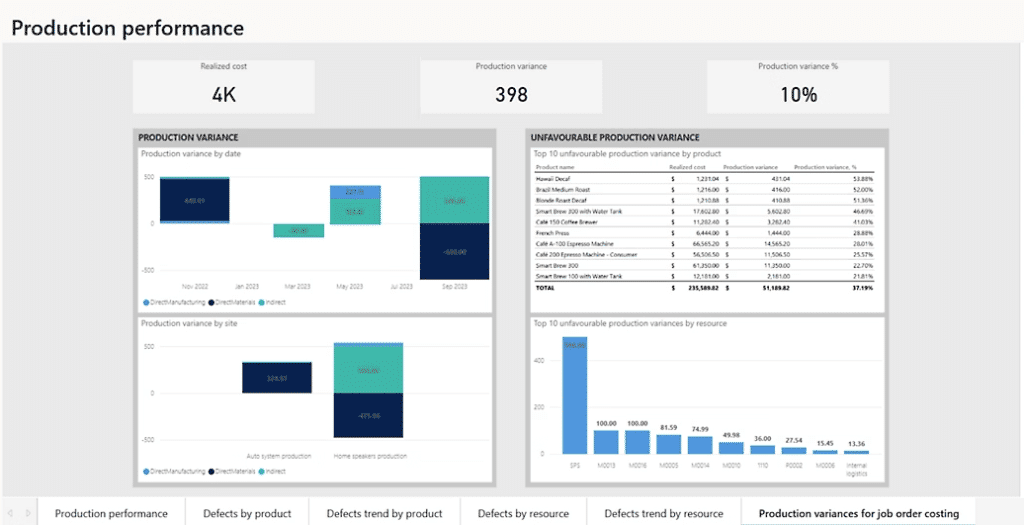The image size is (1024, 525).
Task: Select the 1110 bar labeled 36.00
Action: pos(763,450)
